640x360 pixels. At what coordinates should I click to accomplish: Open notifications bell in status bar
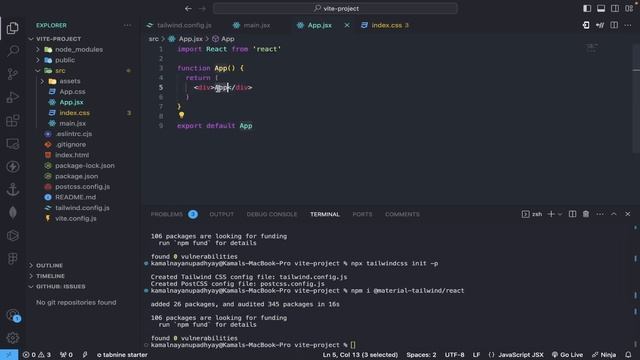tap(628, 355)
